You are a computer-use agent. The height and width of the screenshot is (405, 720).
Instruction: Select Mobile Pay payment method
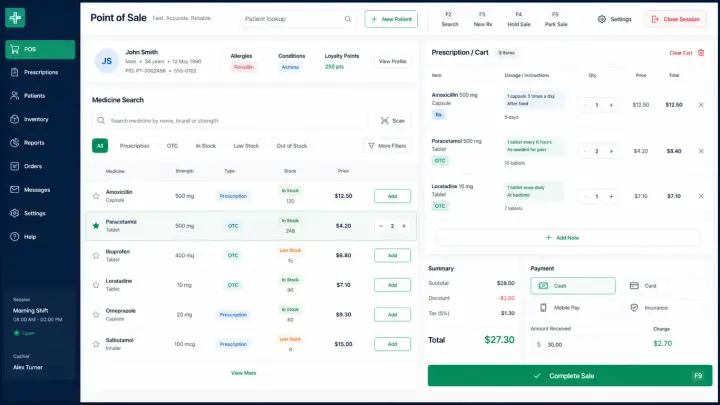[573, 308]
